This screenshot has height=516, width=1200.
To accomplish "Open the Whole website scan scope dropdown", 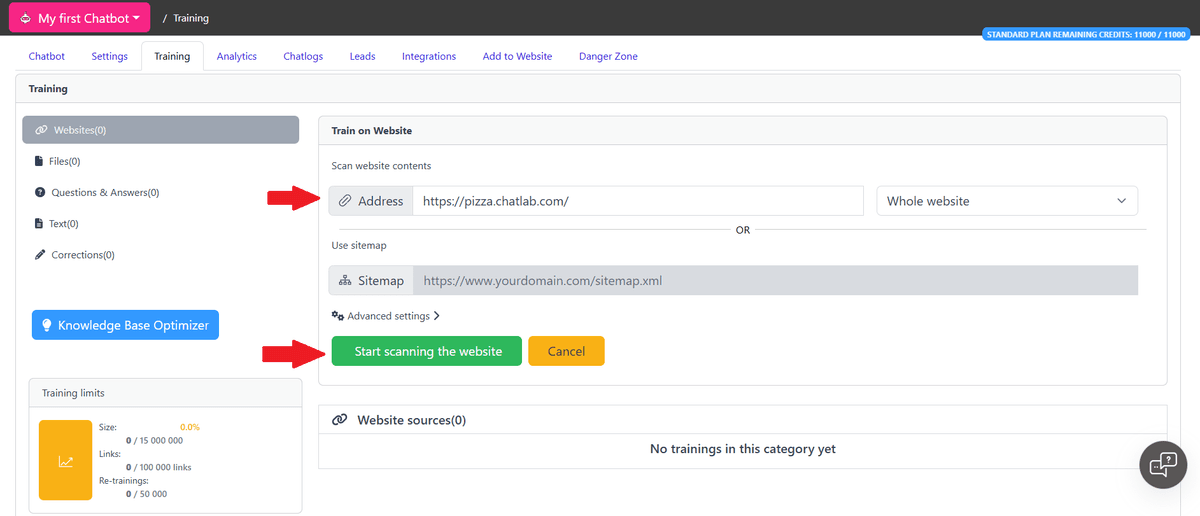I will [1007, 201].
